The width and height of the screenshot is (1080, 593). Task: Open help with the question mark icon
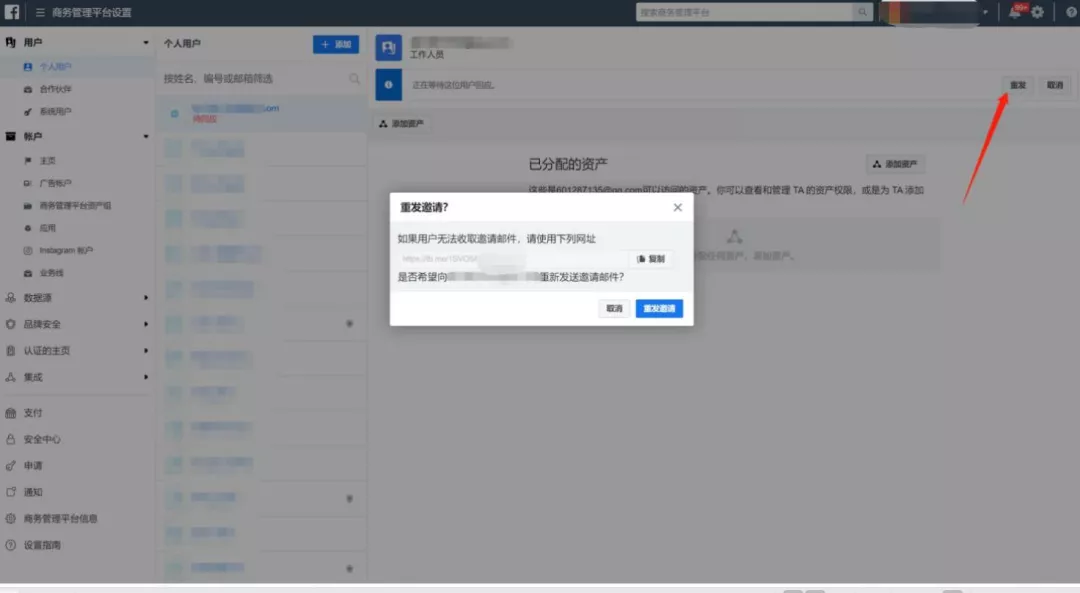coord(1069,13)
